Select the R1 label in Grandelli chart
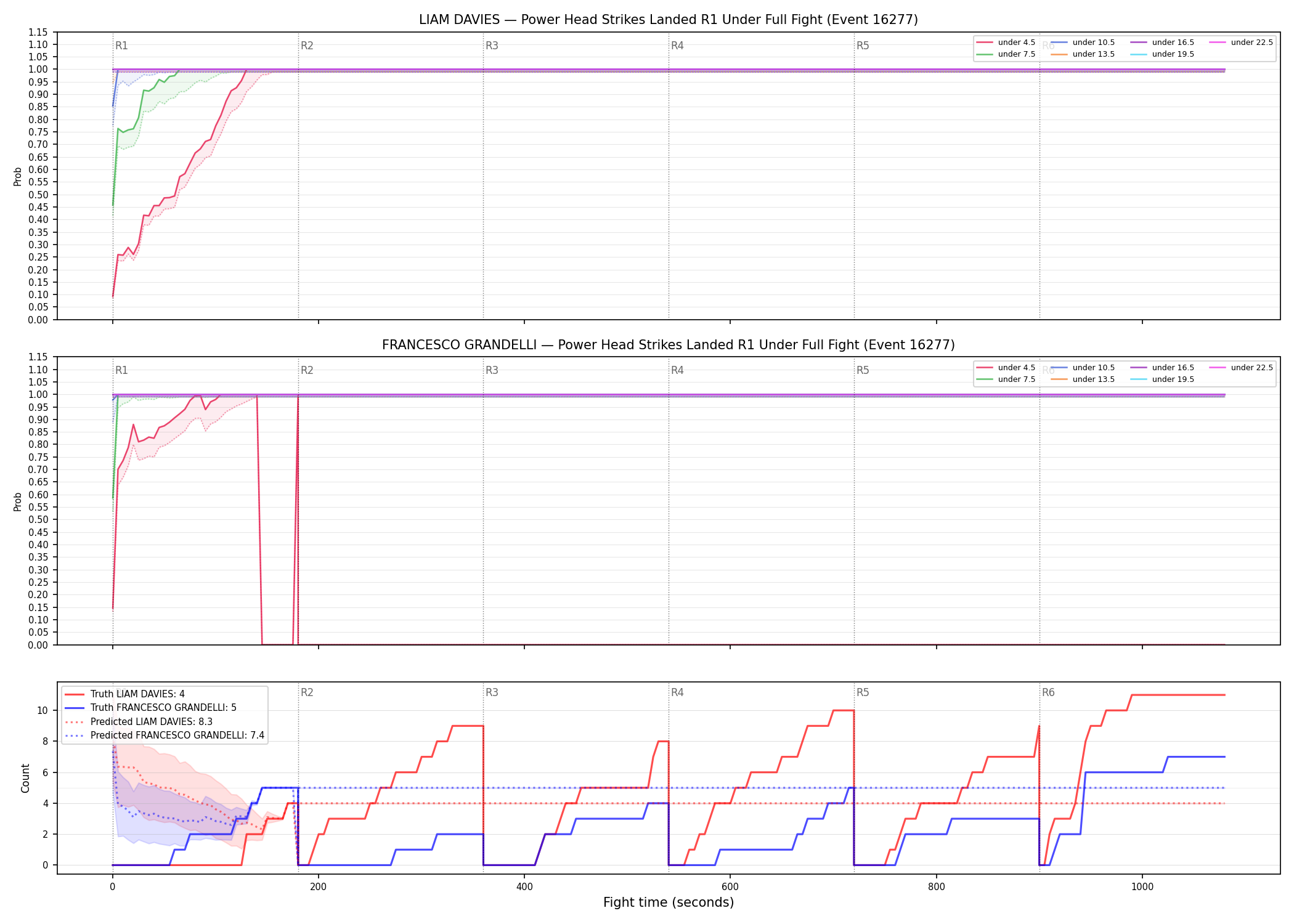1294x924 pixels. click(x=121, y=370)
